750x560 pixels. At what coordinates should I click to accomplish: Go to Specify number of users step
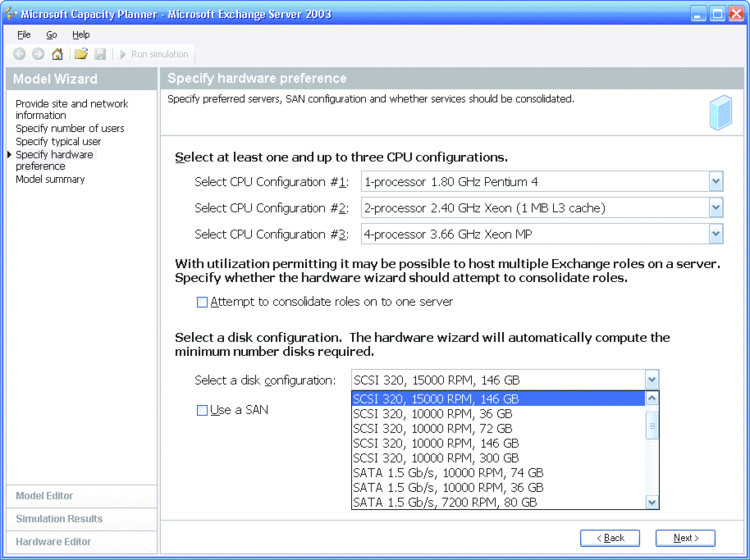point(70,129)
